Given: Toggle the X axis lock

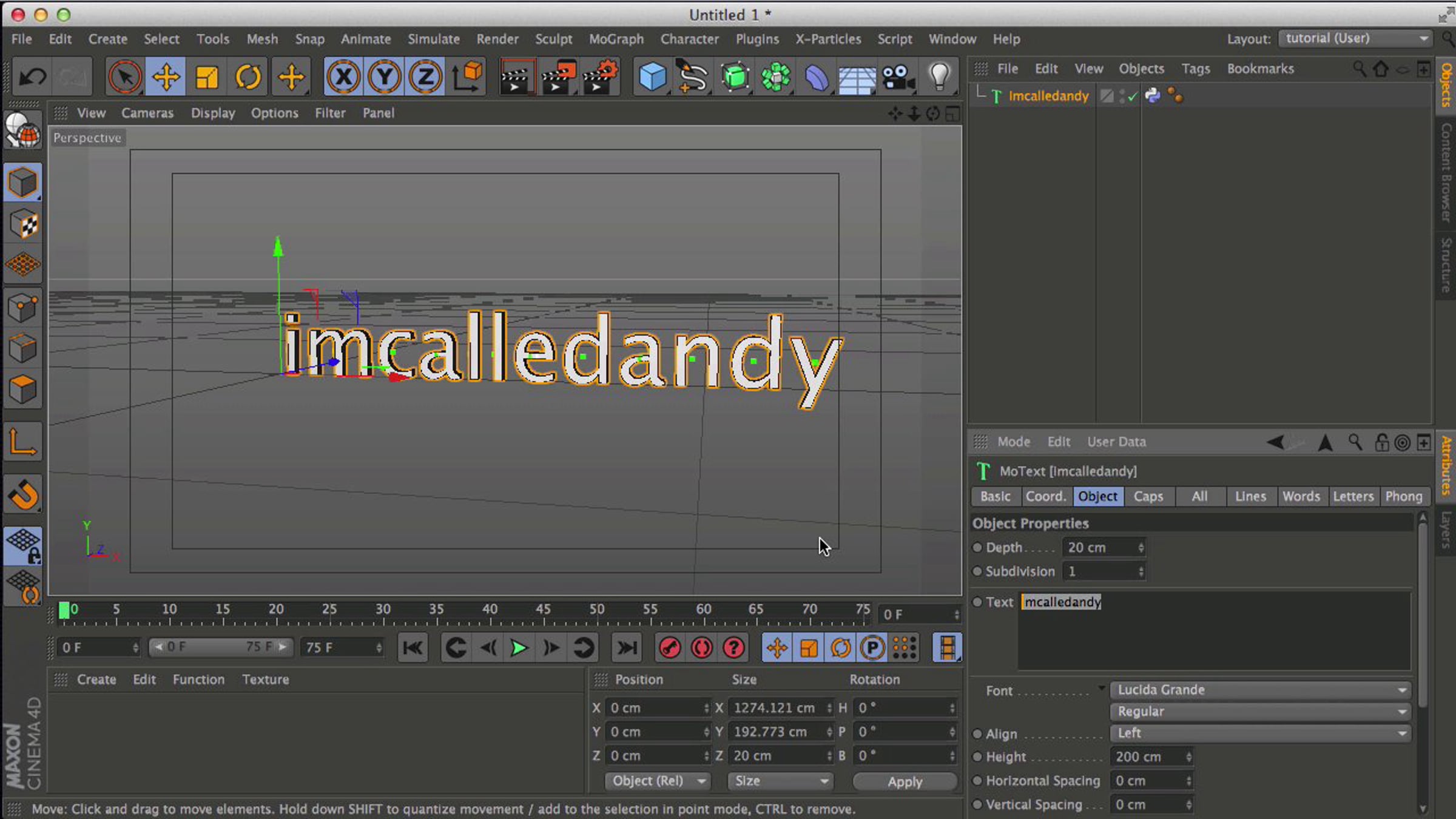Looking at the screenshot, I should click(343, 77).
